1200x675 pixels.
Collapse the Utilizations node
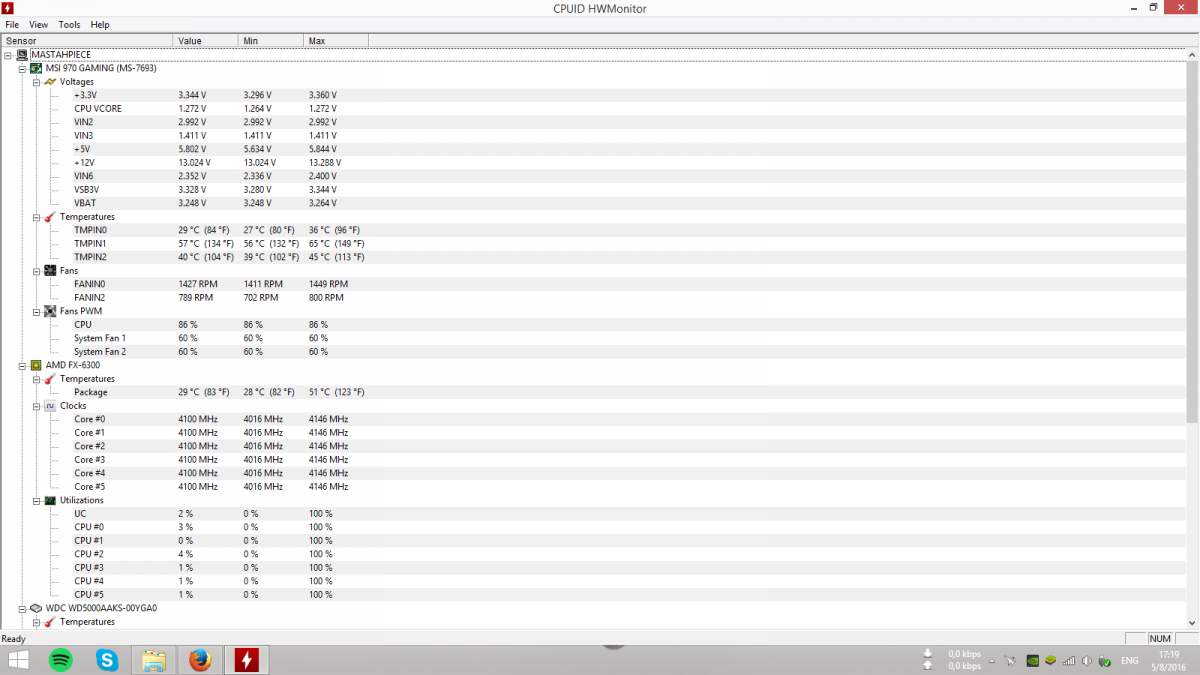click(x=36, y=500)
